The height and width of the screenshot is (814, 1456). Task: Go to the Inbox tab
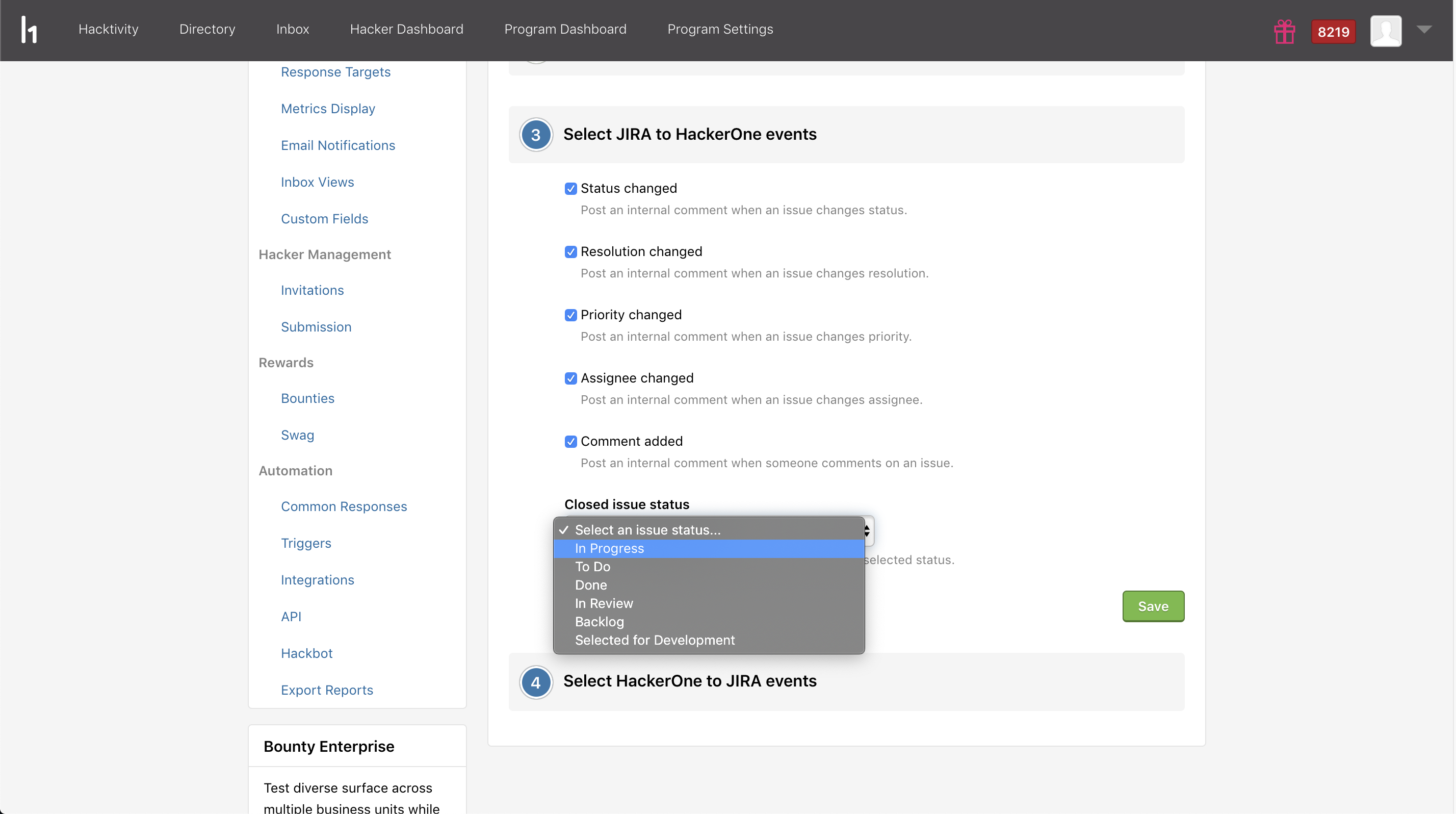(292, 30)
